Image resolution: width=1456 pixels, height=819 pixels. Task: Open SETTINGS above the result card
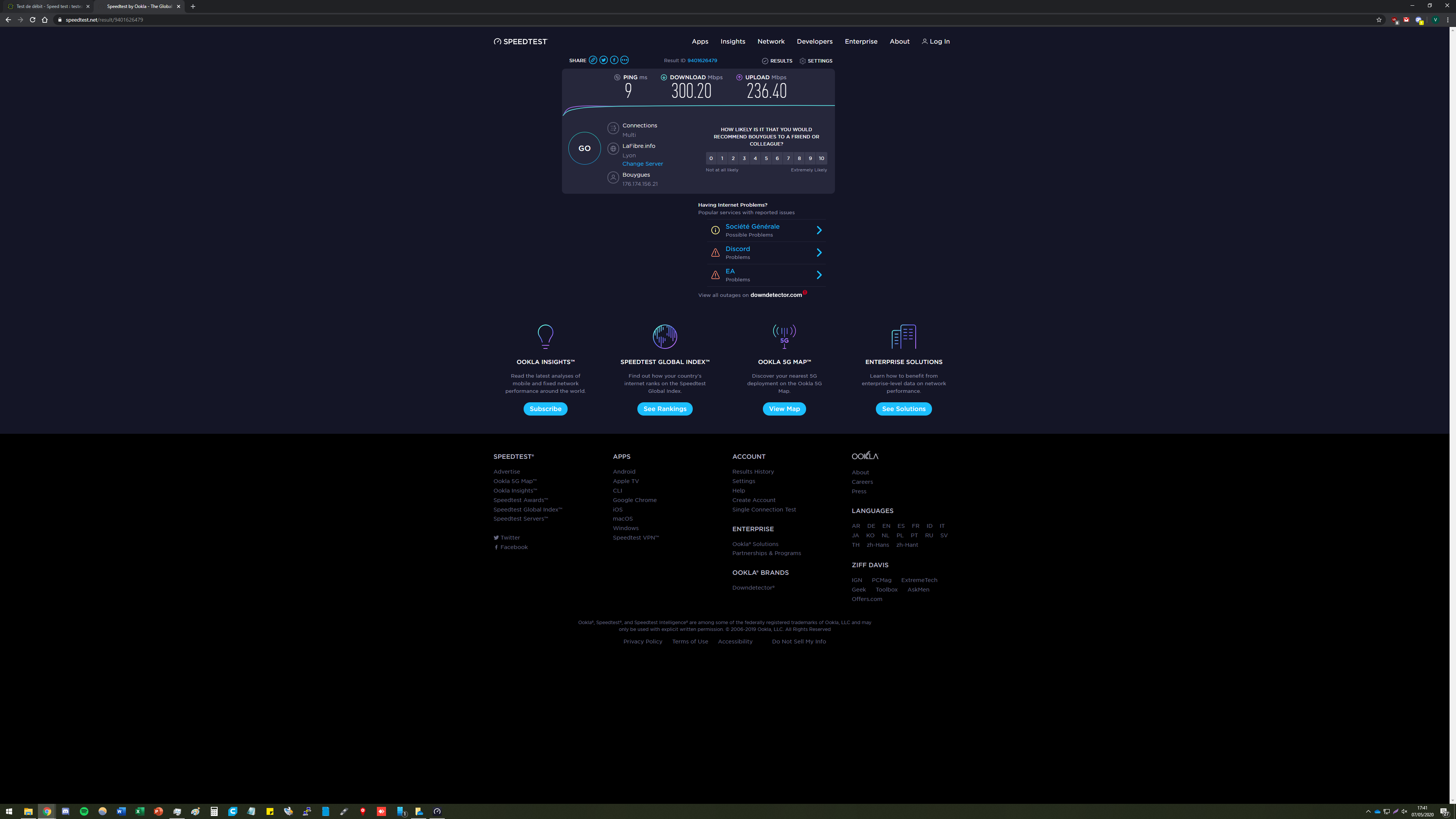point(816,61)
